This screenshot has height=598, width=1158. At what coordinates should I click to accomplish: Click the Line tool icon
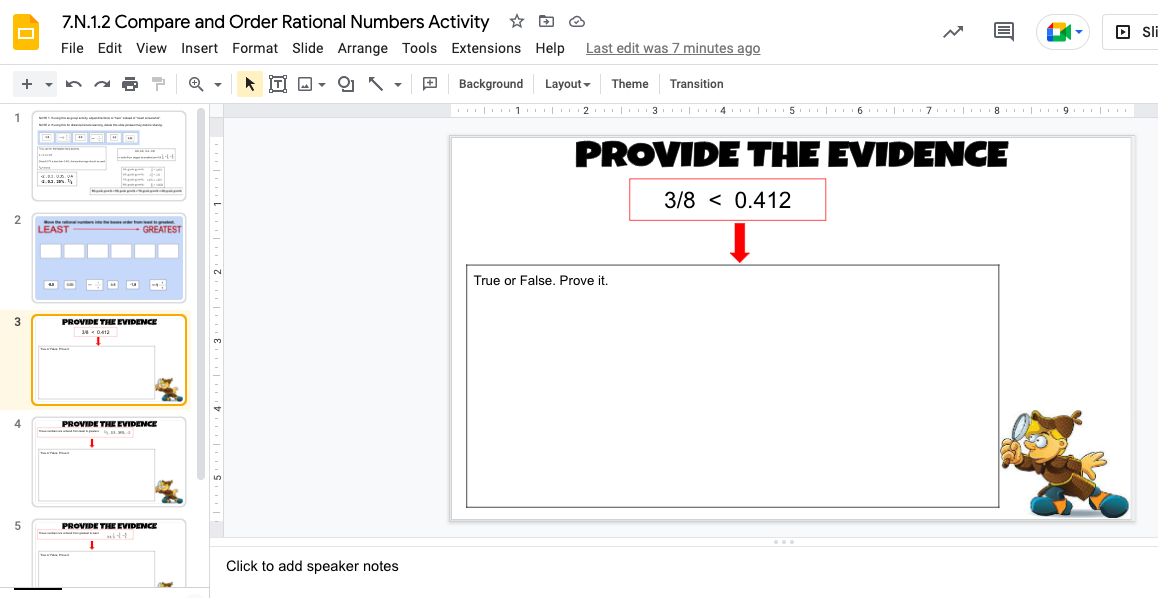click(378, 84)
